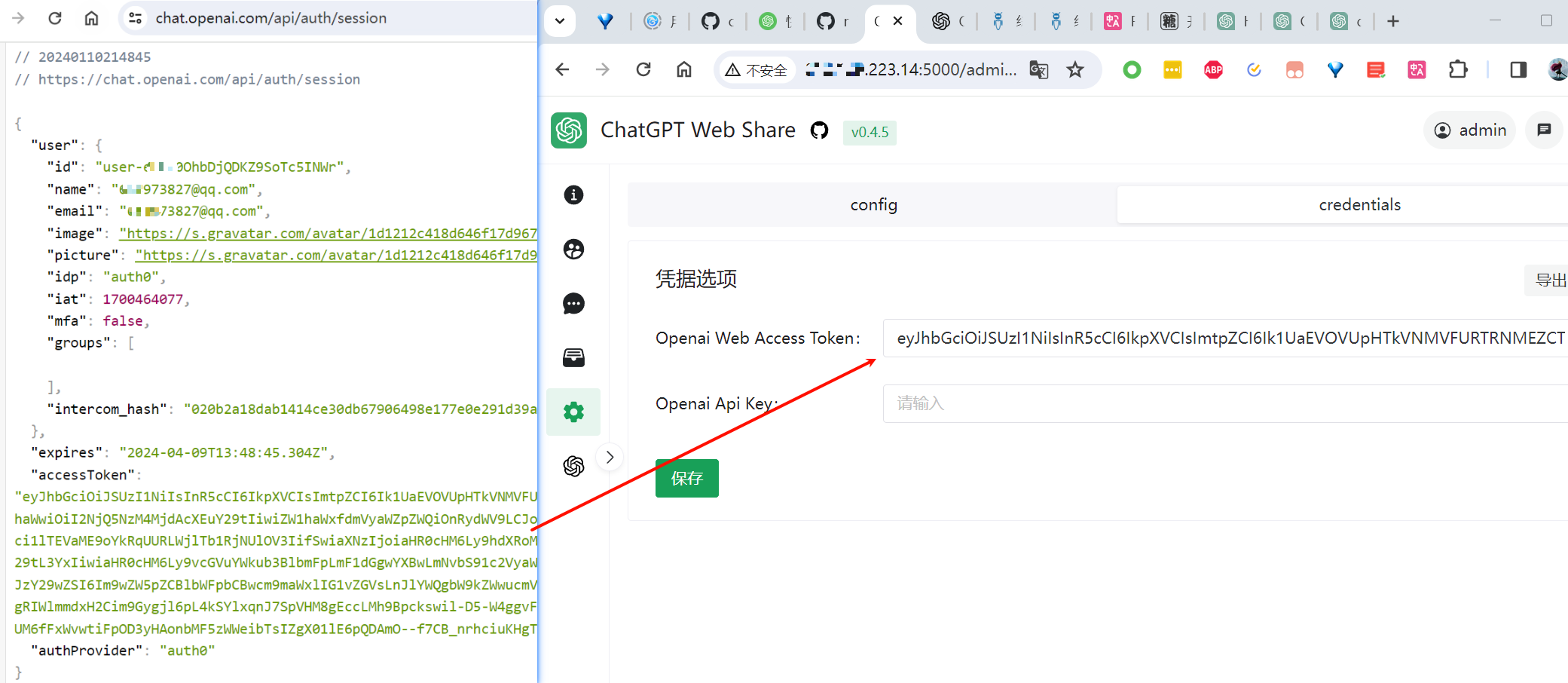
Task: Switch to the credentials tab
Action: tap(1359, 205)
